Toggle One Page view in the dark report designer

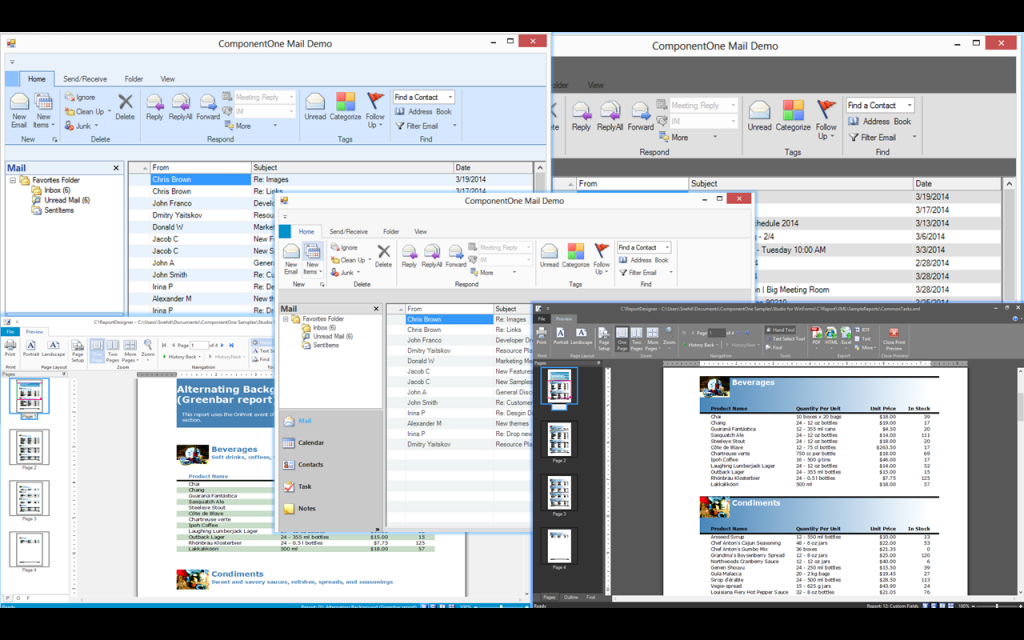click(622, 339)
